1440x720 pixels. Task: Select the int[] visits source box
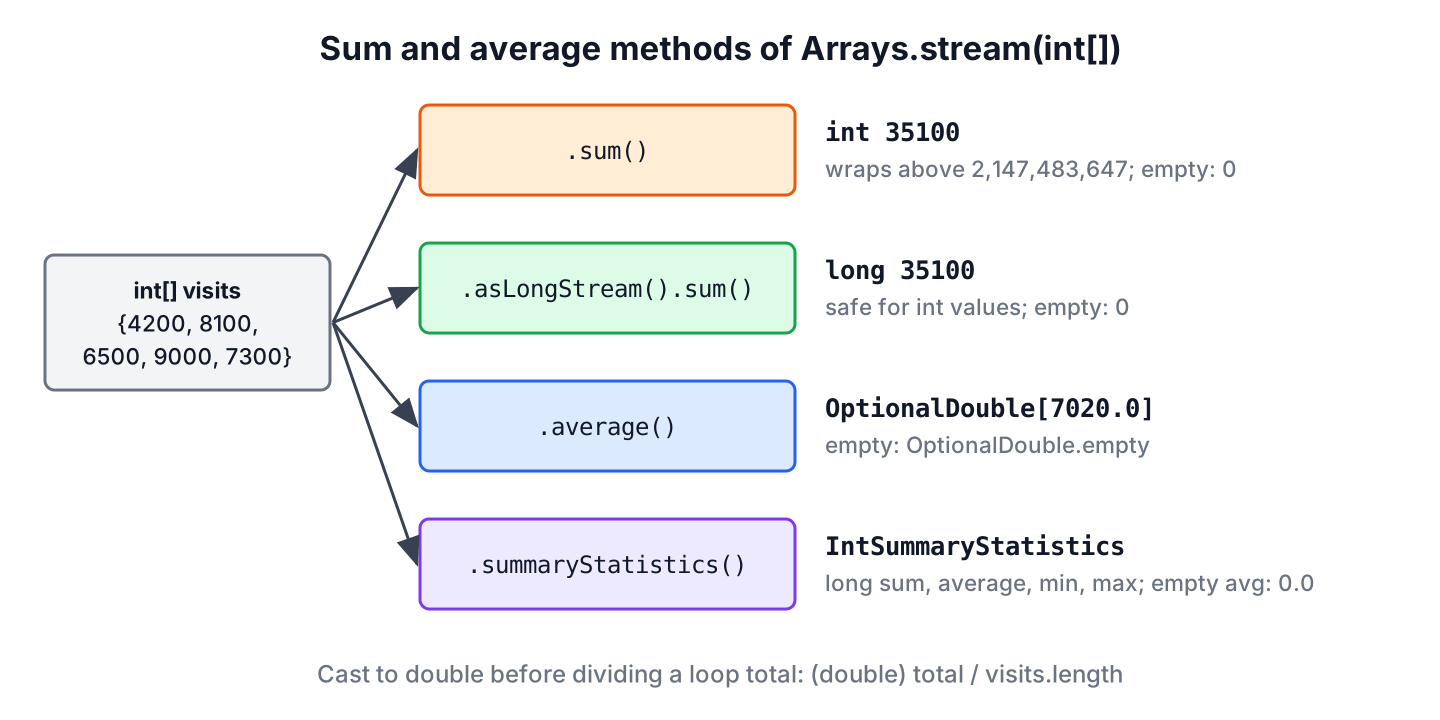click(x=187, y=322)
